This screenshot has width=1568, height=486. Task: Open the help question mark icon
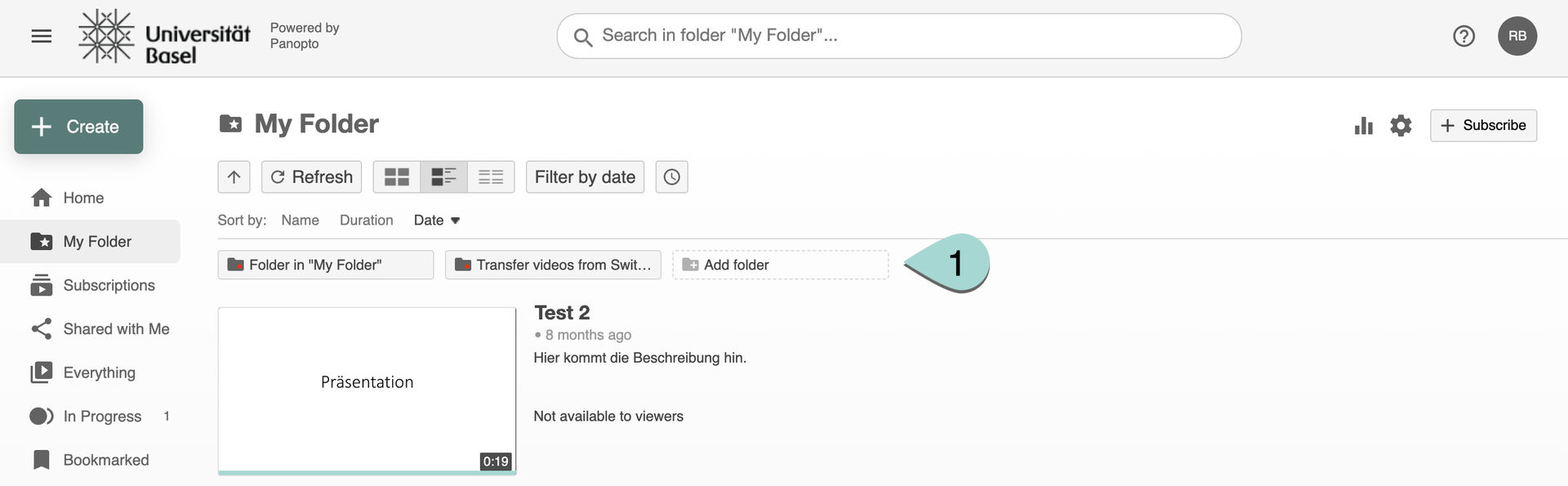[1463, 36]
